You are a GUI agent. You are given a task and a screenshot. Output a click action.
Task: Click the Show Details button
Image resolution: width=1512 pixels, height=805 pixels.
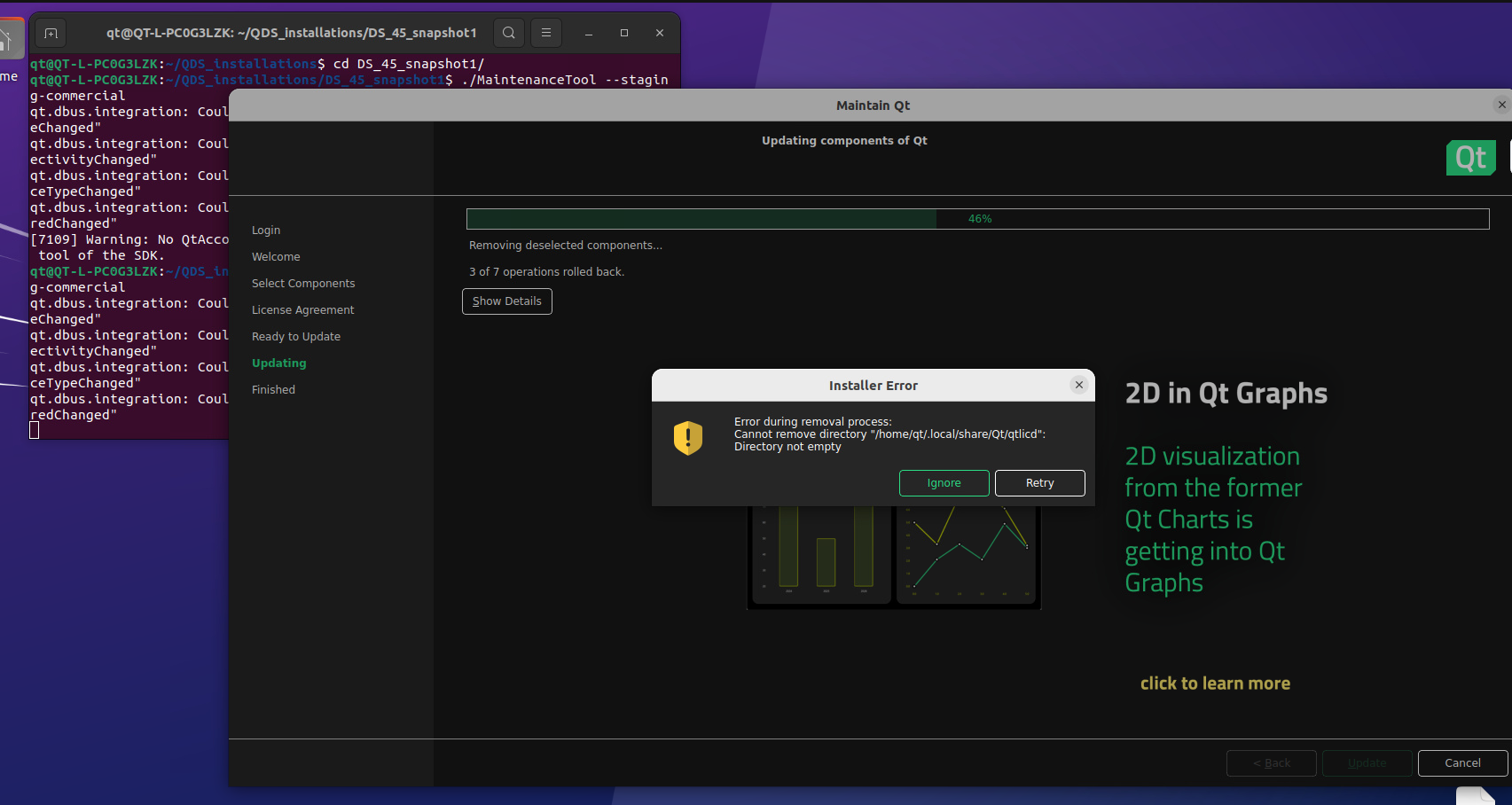pos(506,301)
